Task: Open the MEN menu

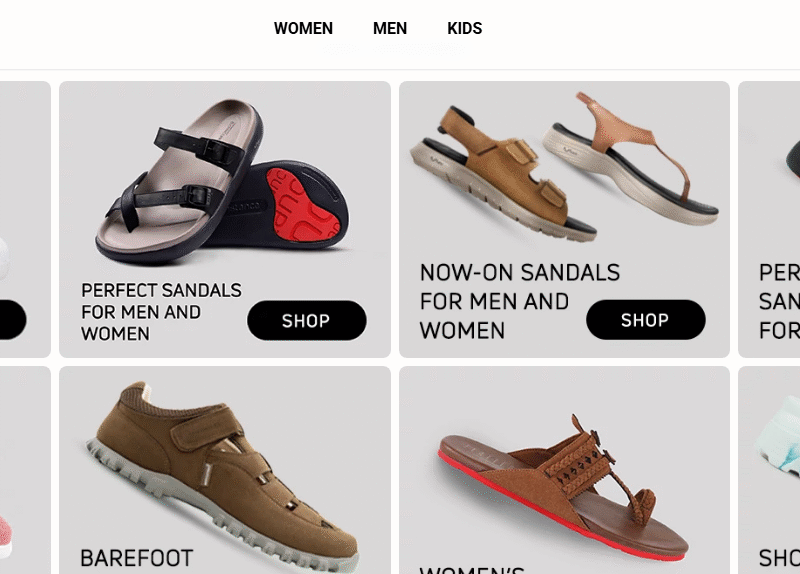Action: 390,29
